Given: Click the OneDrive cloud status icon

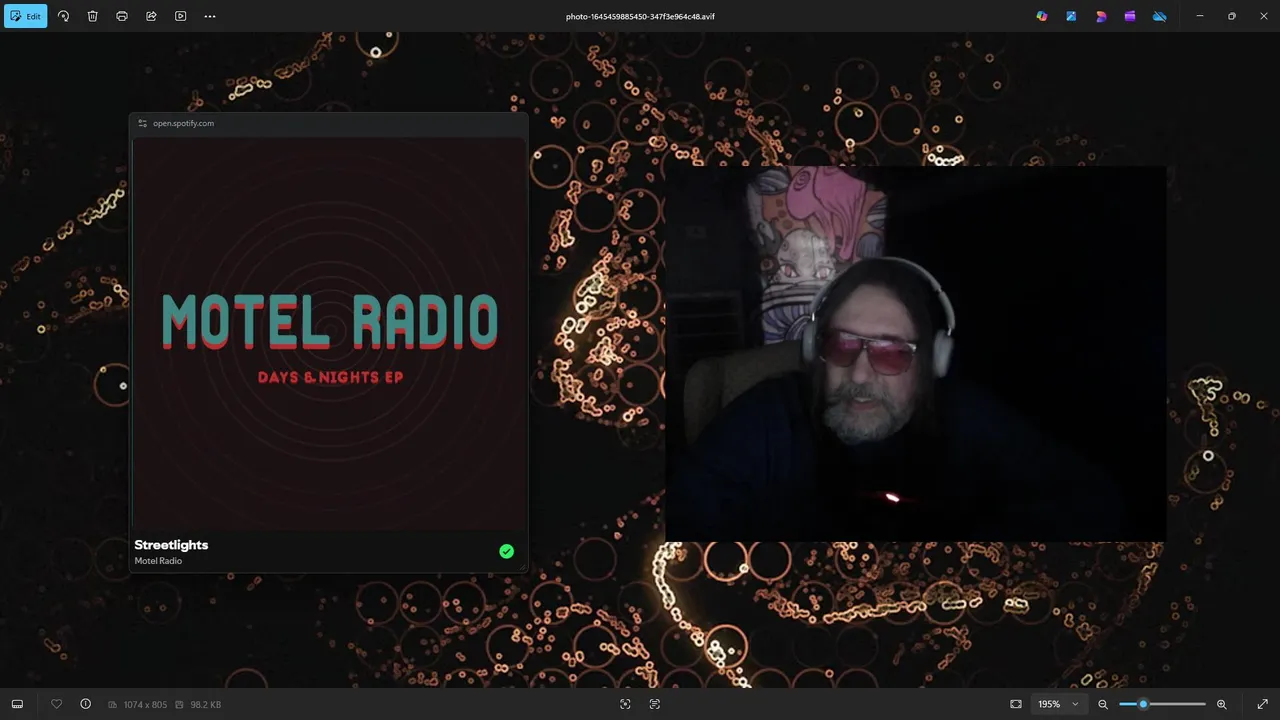Looking at the screenshot, I should coord(1160,16).
